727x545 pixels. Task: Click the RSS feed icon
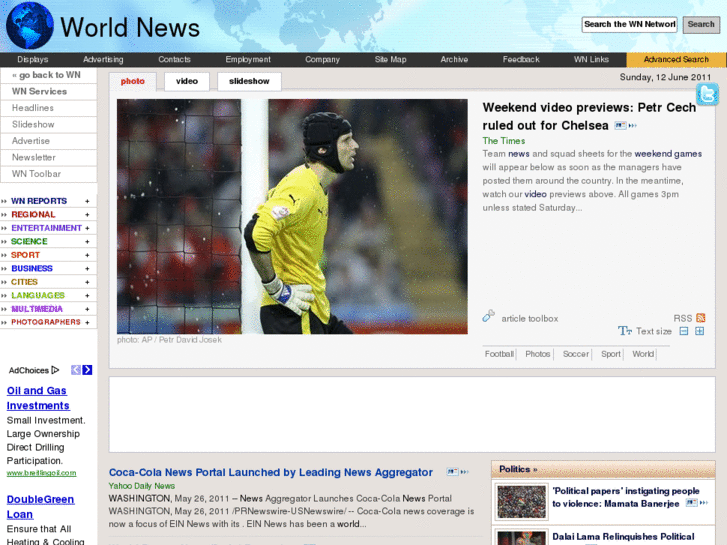[x=701, y=318]
